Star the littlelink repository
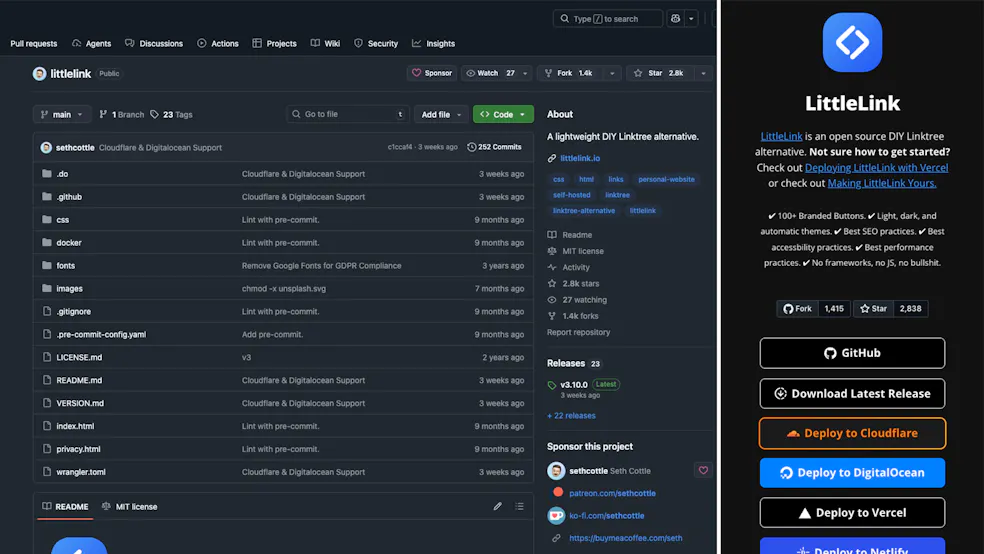Viewport: 984px width, 554px height. pyautogui.click(x=659, y=73)
